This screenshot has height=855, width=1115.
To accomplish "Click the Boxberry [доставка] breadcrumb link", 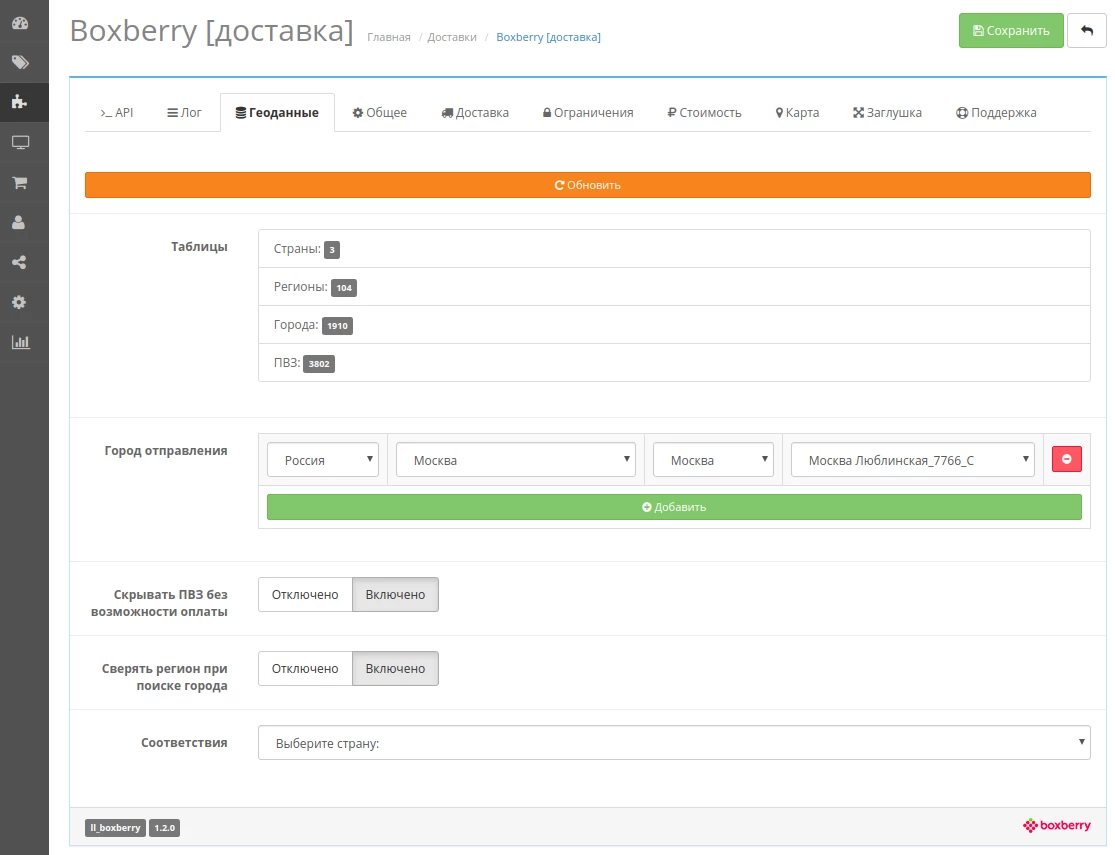I will point(548,37).
